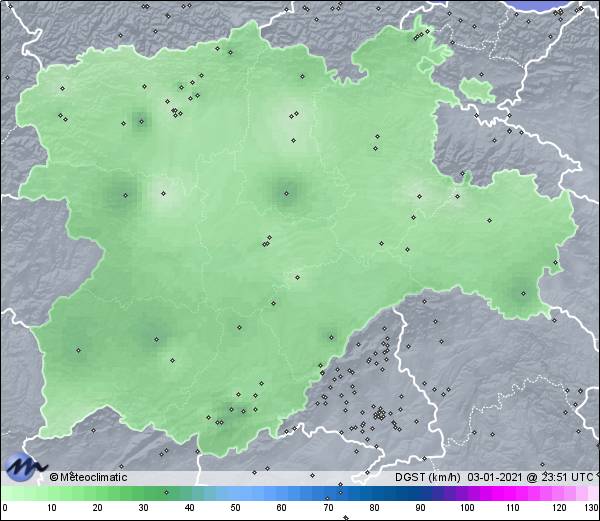This screenshot has height=521, width=600.
Task: Click the ©Meteoclimatic copyright text
Action: [x=88, y=477]
